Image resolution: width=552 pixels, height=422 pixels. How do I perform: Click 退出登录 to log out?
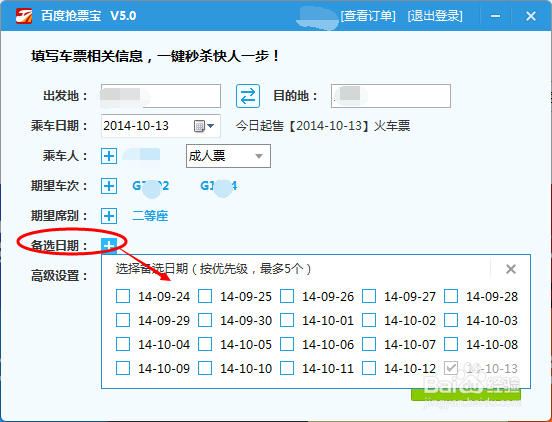pyautogui.click(x=435, y=16)
